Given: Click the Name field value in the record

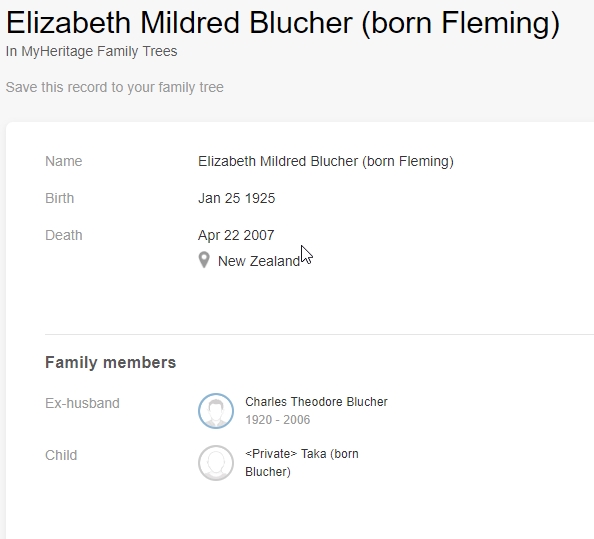Looking at the screenshot, I should click(326, 161).
